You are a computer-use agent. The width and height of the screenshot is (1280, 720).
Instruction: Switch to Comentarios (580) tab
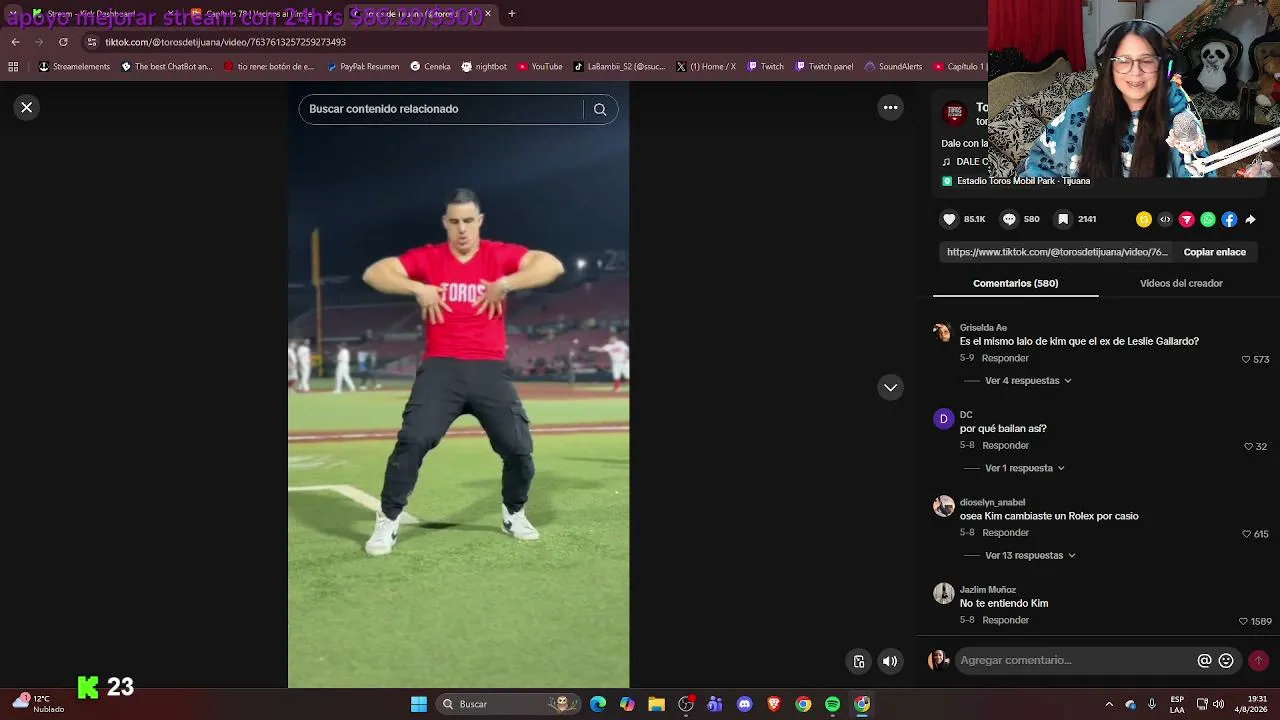tap(1015, 283)
